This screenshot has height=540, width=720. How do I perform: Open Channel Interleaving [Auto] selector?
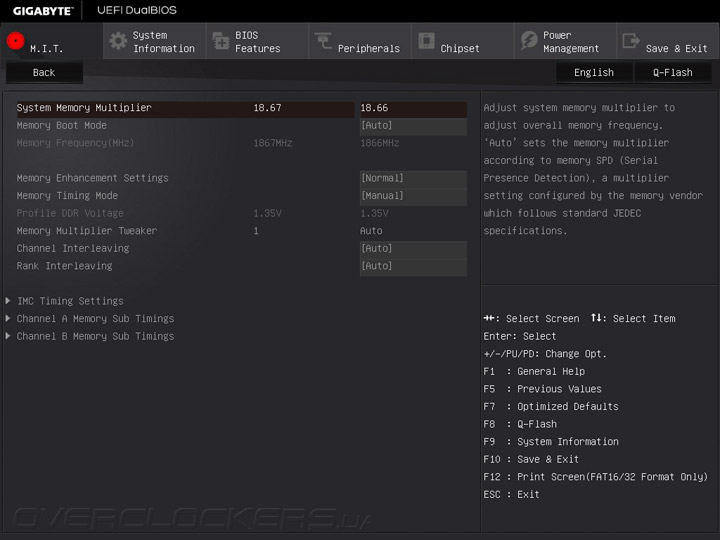pos(413,248)
